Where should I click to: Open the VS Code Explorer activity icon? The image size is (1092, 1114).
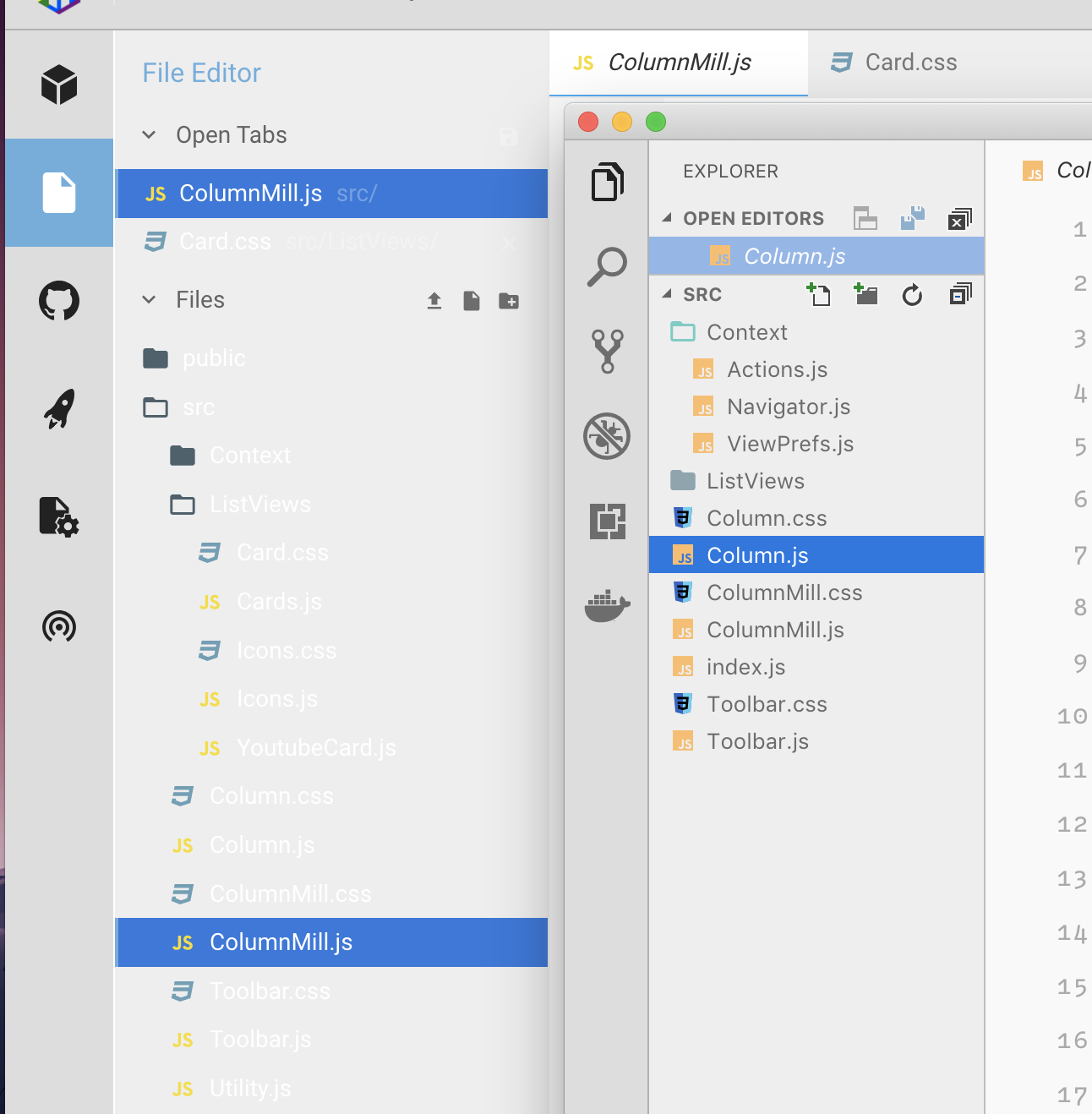pyautogui.click(x=608, y=182)
